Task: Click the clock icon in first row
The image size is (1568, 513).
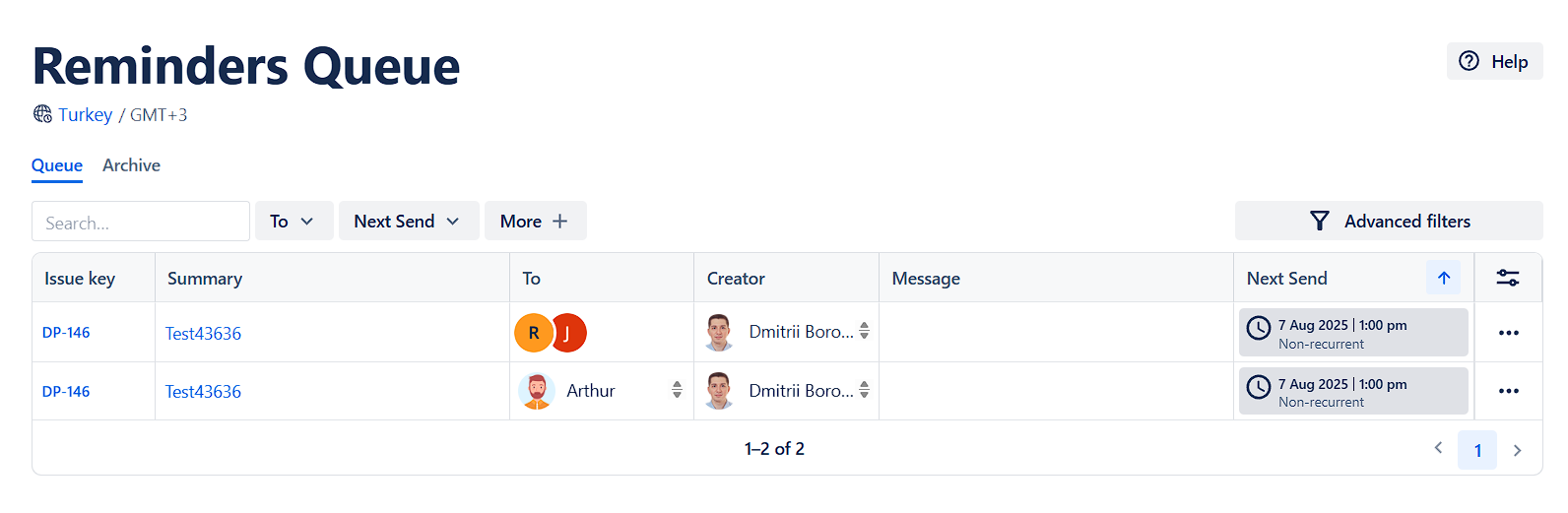Action: [x=1259, y=328]
